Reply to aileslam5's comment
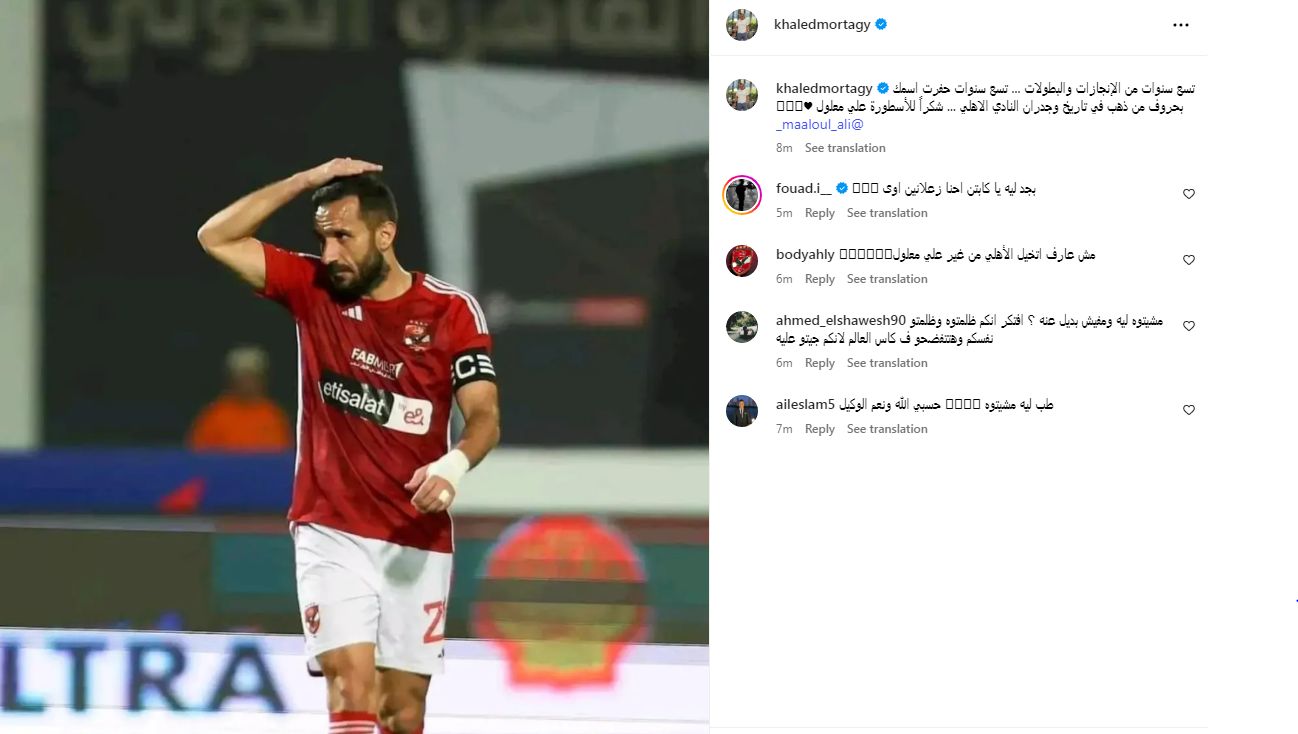The height and width of the screenshot is (734, 1298). pyautogui.click(x=820, y=429)
